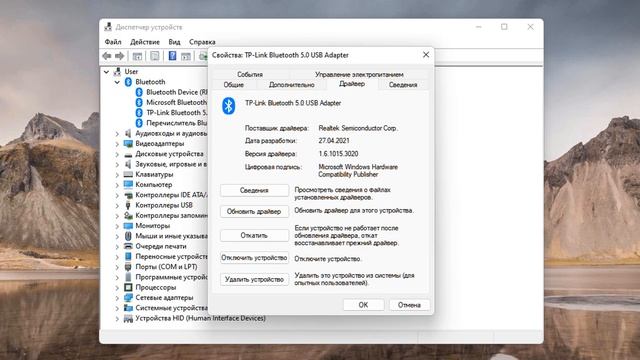Expand the Дисковые устройства category

(117, 154)
